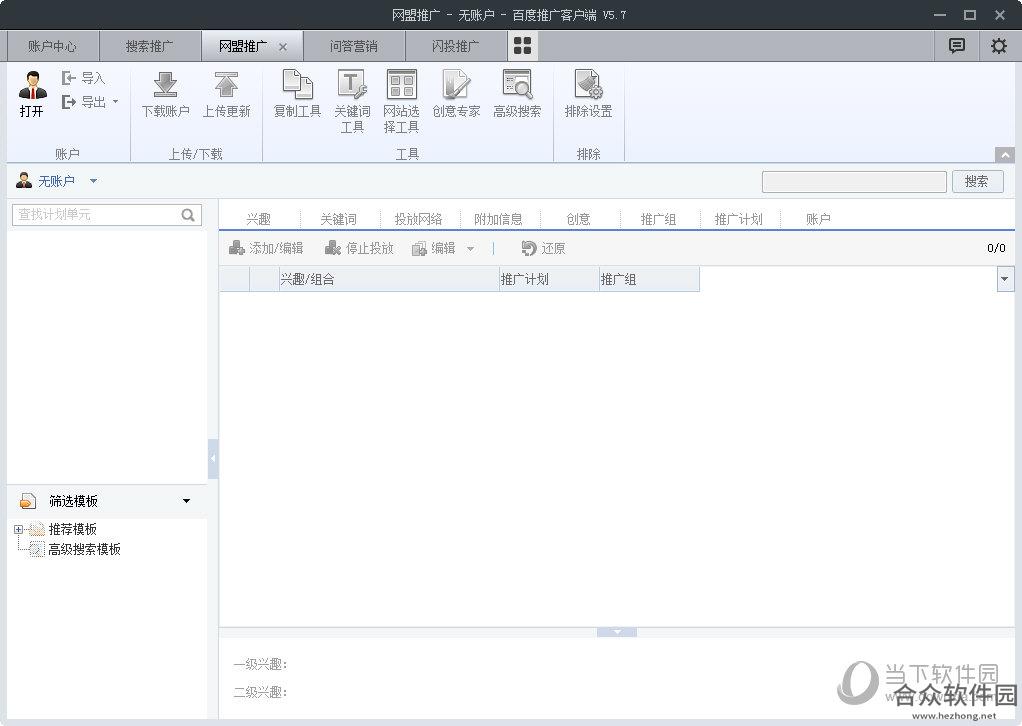Click the 推广组 column header
1022x726 pixels.
[649, 280]
